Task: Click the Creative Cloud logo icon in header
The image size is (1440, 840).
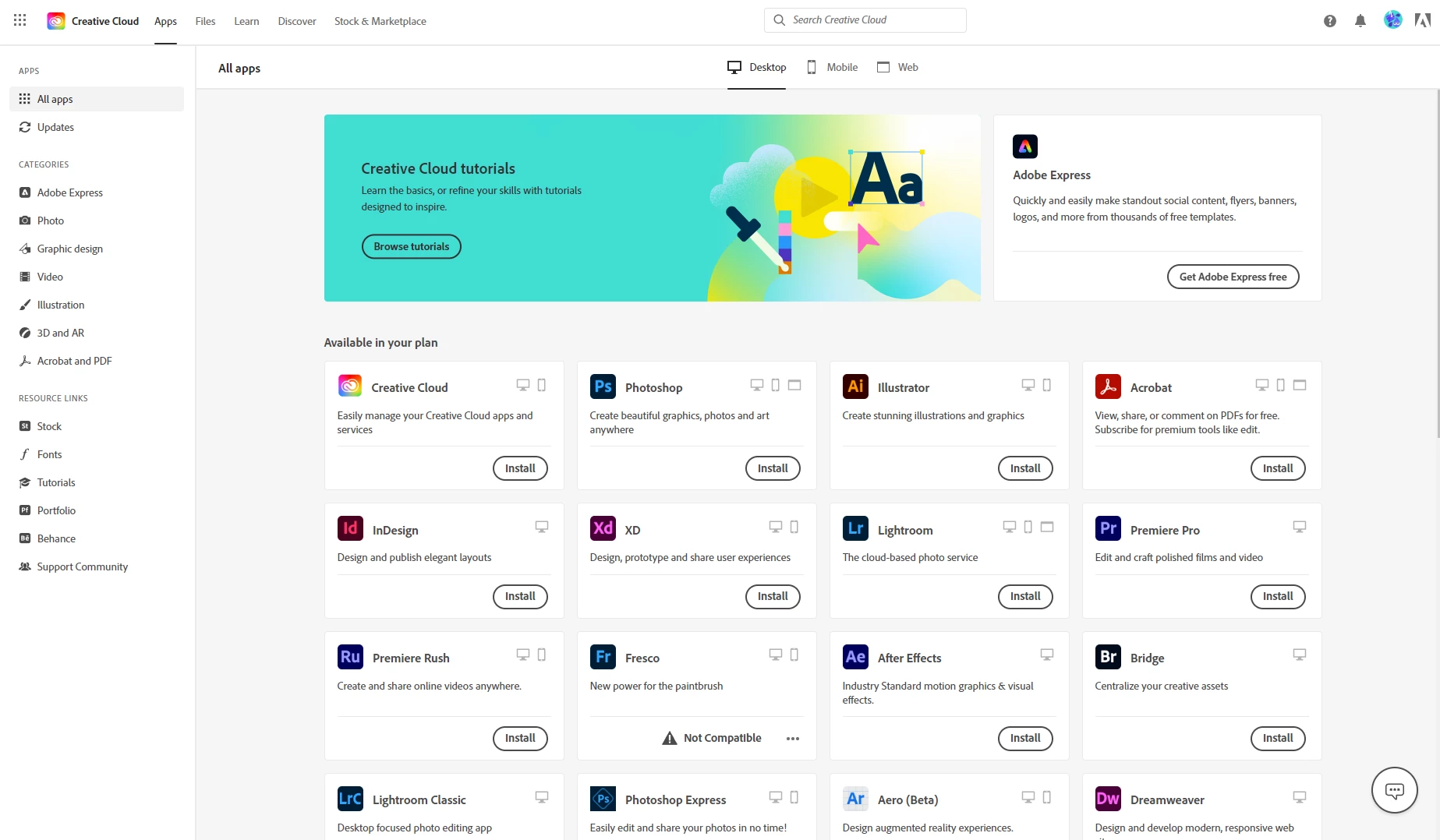Action: (56, 21)
